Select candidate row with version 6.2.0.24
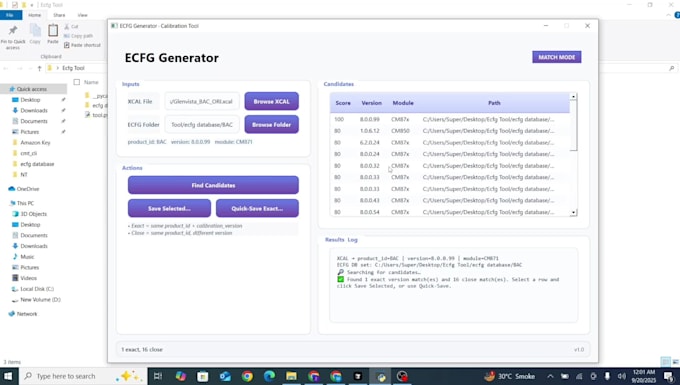680x385 pixels. (450, 142)
